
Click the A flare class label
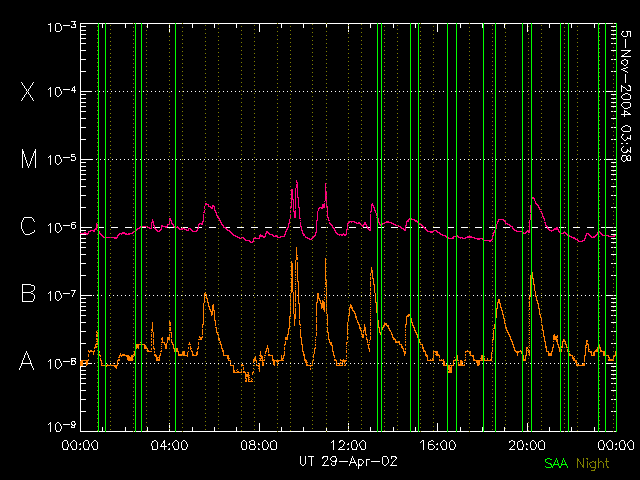tap(27, 361)
